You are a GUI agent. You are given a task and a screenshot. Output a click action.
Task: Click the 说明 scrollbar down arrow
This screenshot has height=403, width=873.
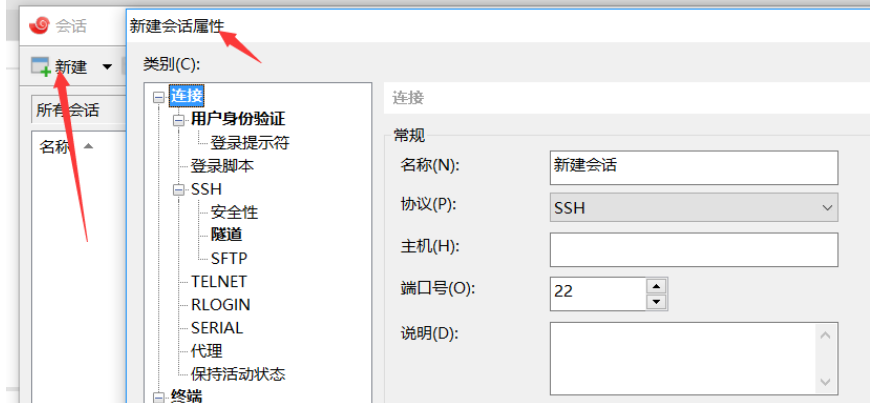826,382
